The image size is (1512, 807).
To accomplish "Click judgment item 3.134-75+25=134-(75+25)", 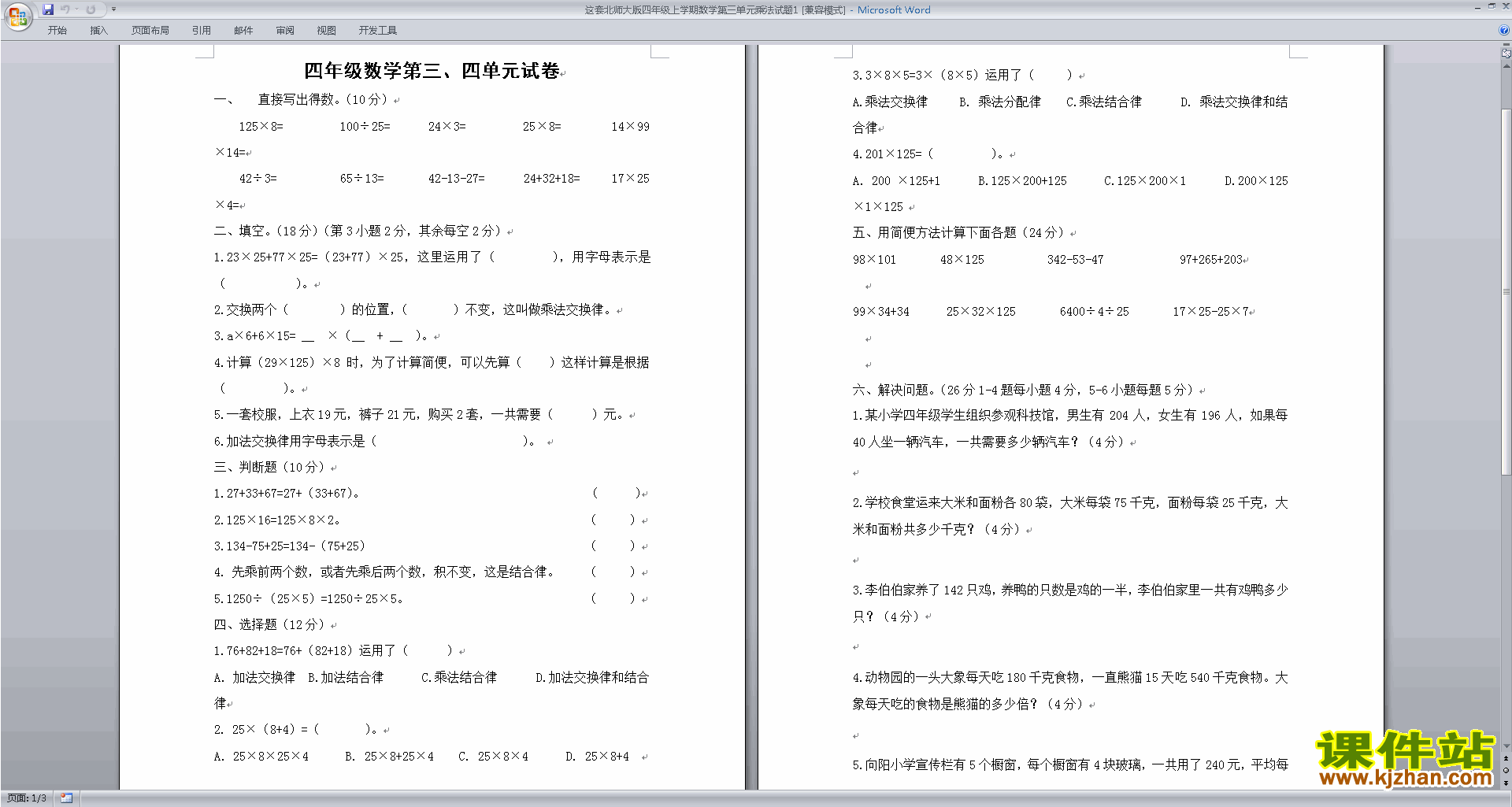I will [290, 546].
